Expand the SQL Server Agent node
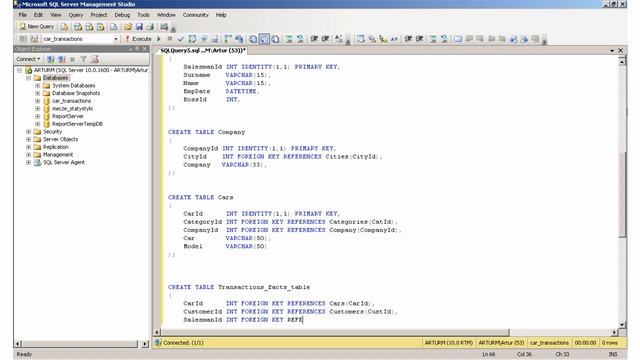 point(29,162)
